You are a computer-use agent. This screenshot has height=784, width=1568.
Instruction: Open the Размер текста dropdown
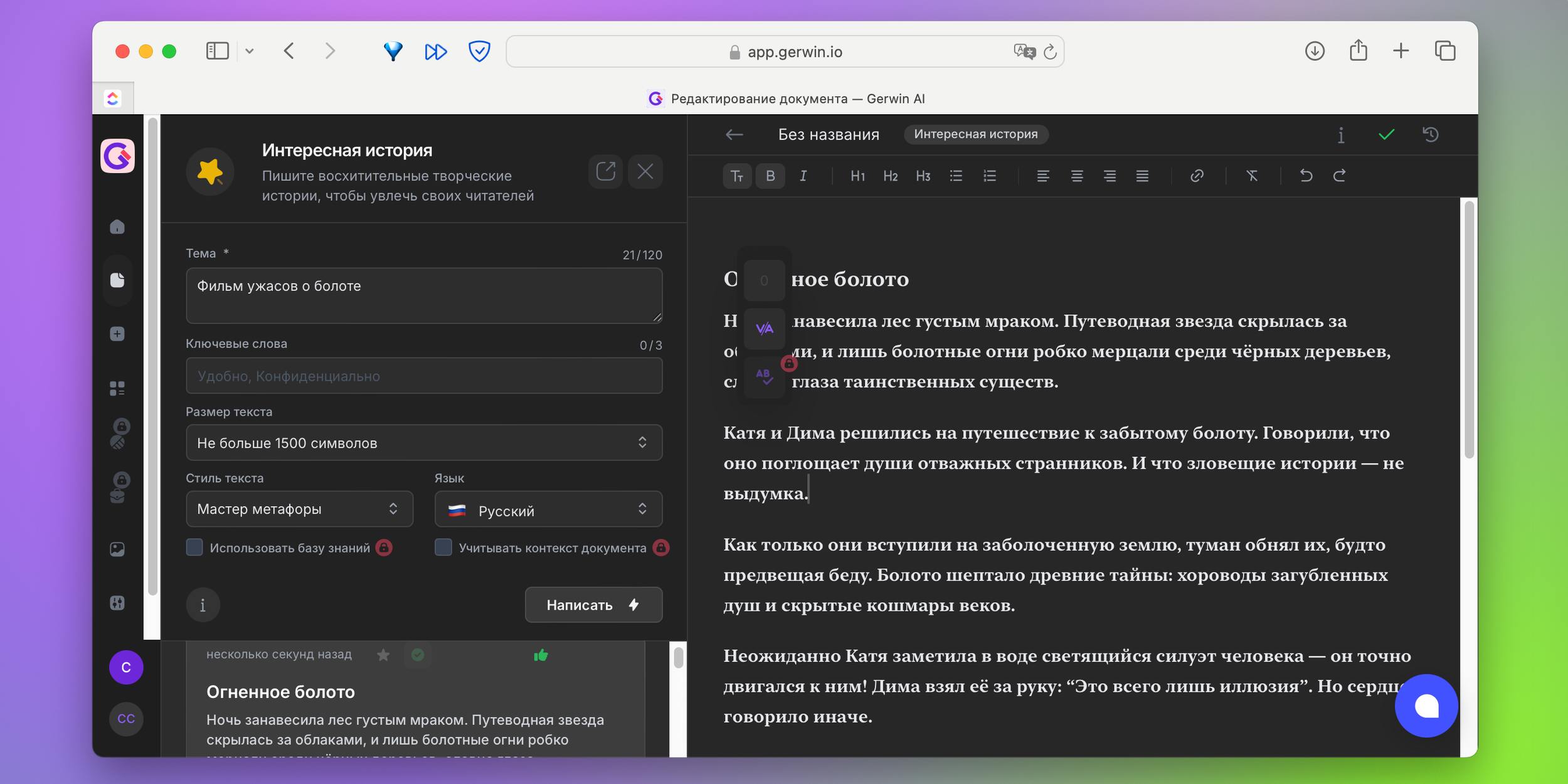point(424,443)
